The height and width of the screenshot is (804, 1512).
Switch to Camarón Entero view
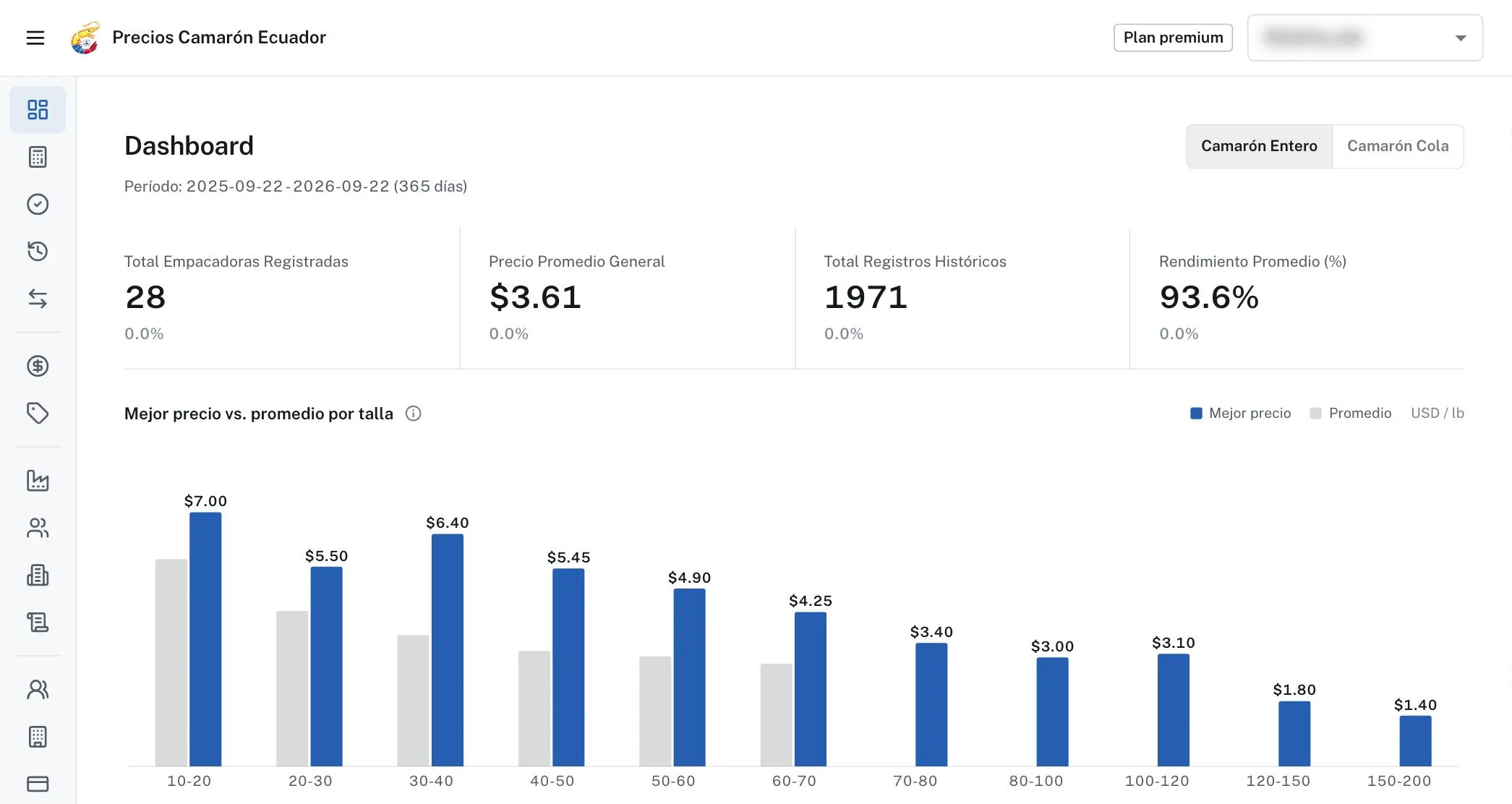coord(1259,146)
